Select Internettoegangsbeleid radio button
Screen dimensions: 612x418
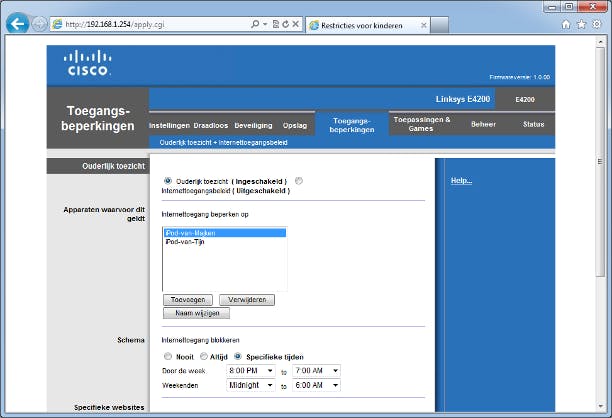299,181
